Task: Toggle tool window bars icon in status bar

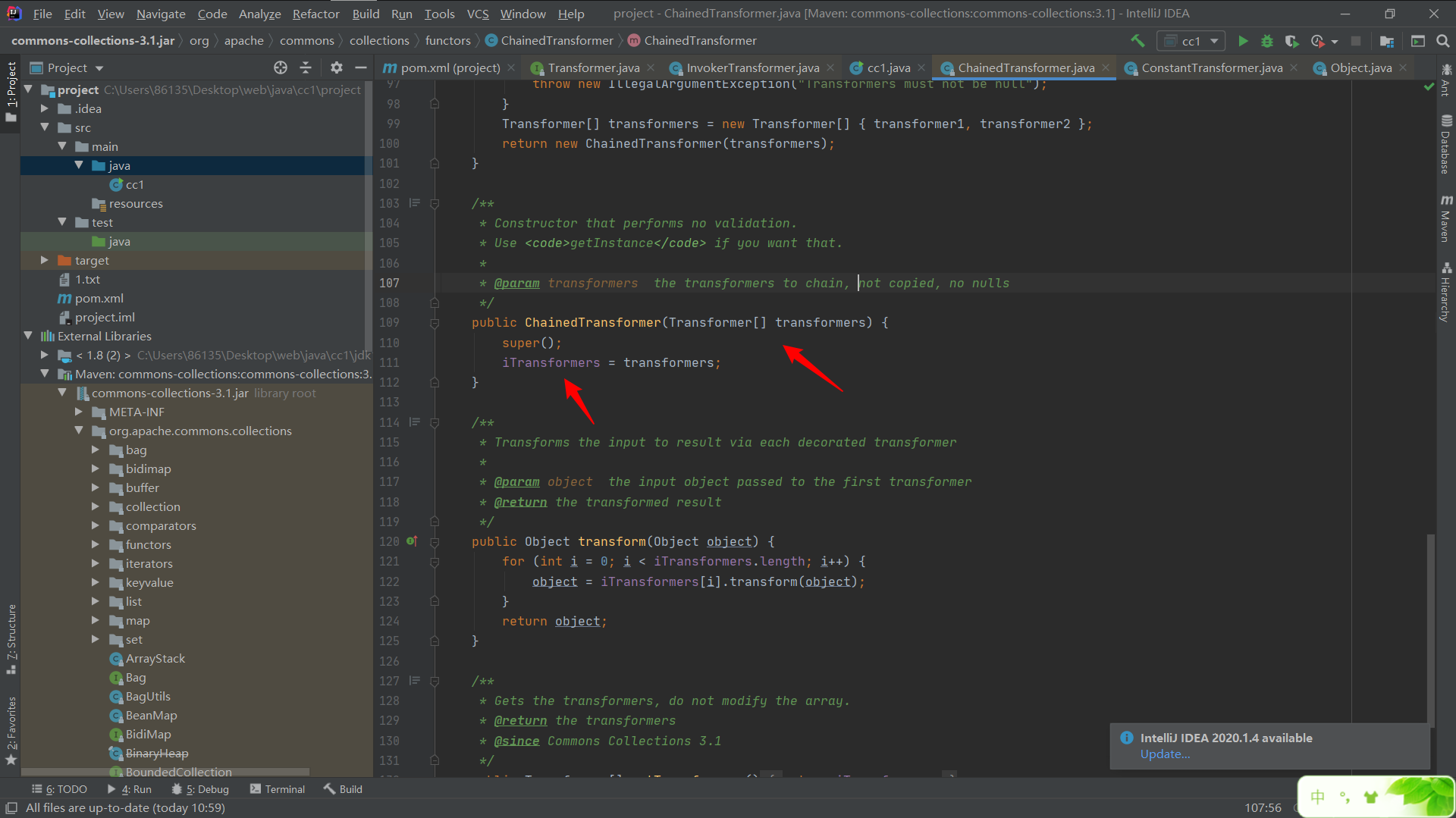Action: coord(11,807)
